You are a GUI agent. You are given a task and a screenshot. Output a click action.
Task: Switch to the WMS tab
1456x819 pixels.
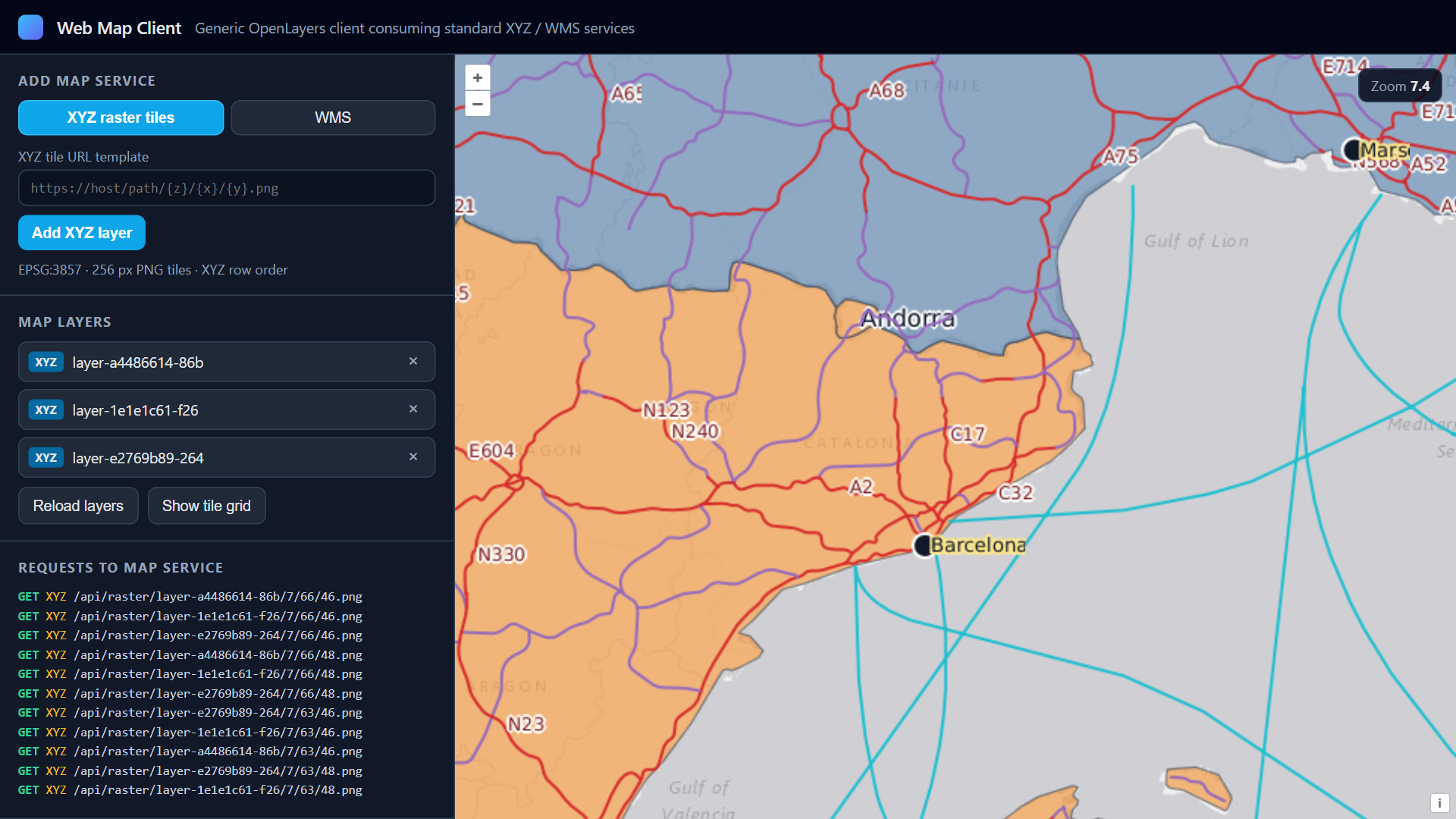click(x=333, y=118)
